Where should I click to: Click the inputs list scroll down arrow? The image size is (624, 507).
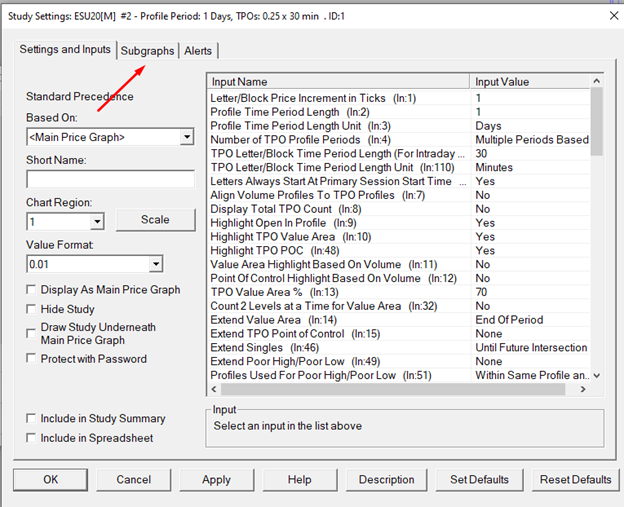[597, 375]
